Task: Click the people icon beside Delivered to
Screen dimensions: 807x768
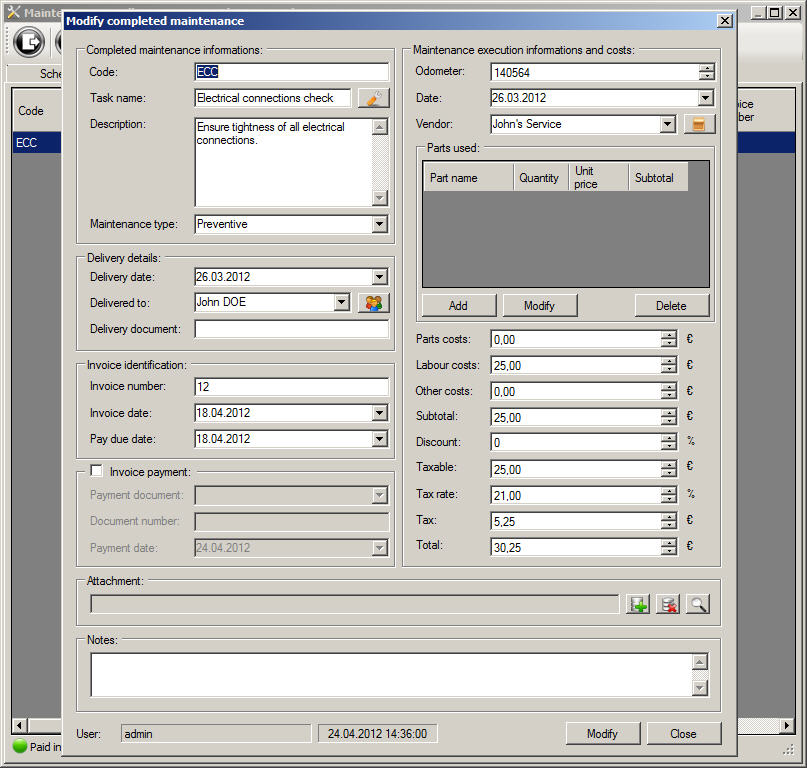Action: coord(373,302)
